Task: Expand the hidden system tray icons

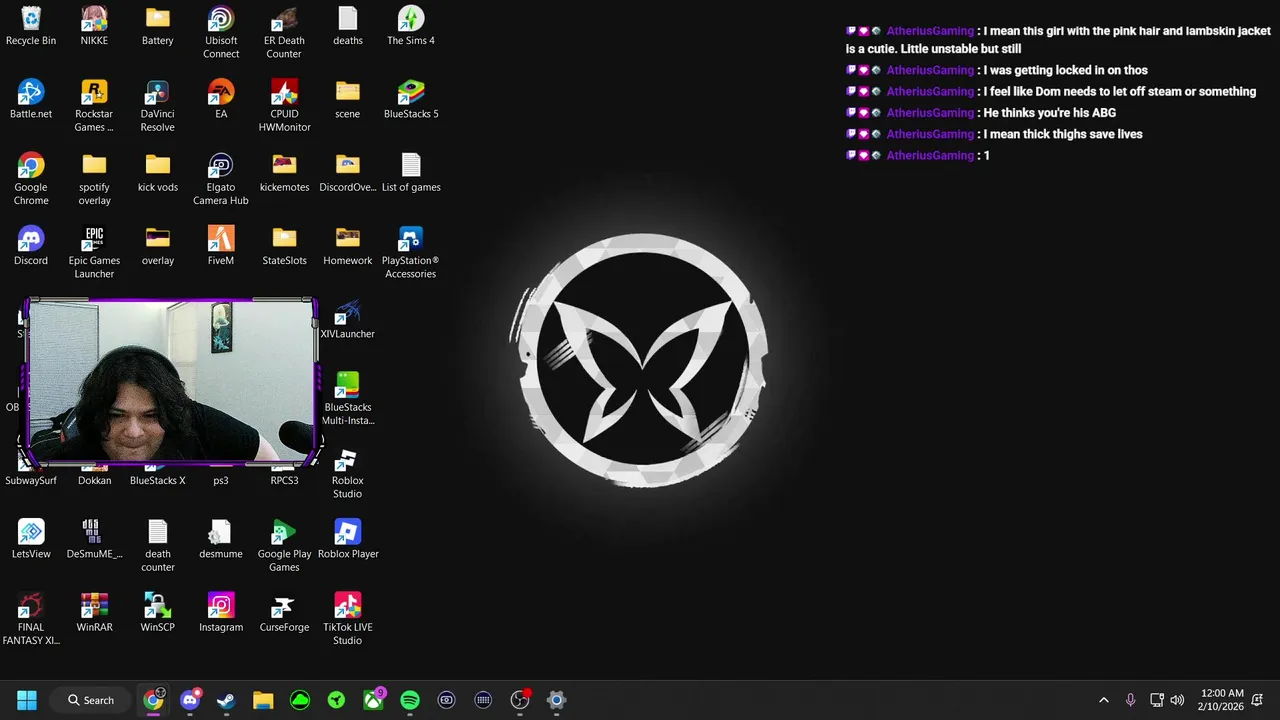Action: click(1104, 700)
